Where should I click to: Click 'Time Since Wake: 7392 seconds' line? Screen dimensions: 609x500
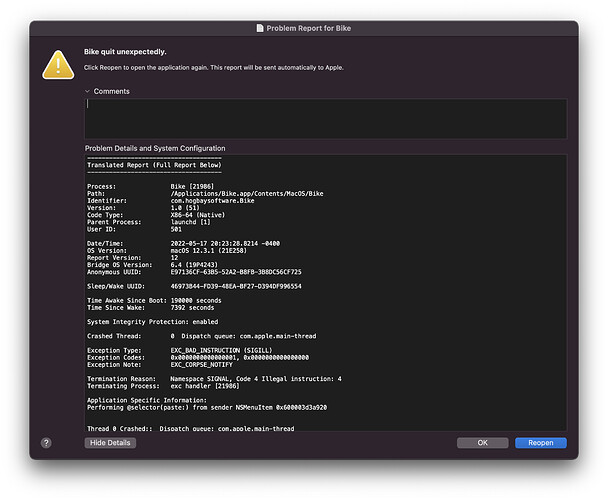pyautogui.click(x=151, y=308)
